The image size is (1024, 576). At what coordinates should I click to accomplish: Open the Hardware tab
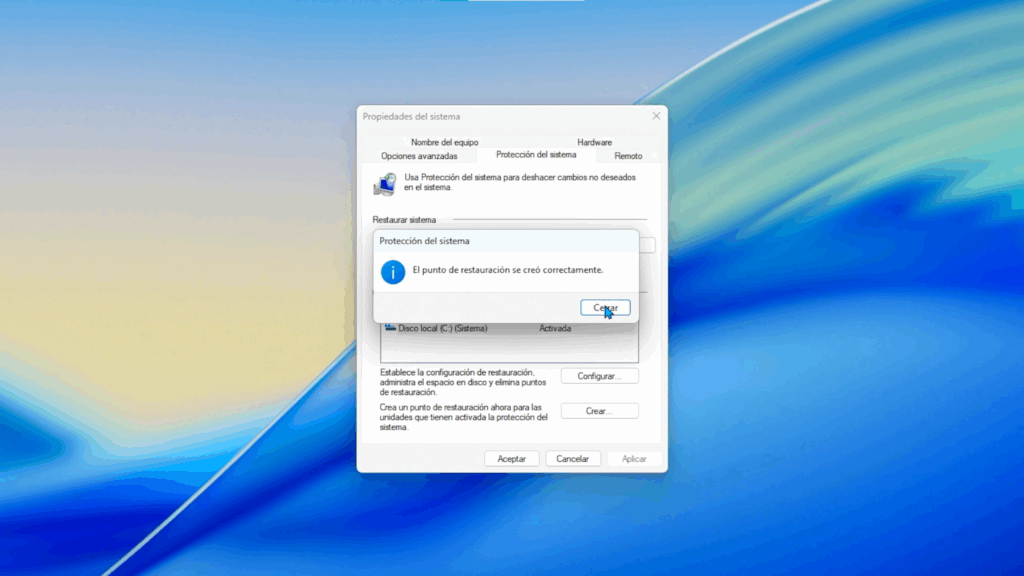594,142
